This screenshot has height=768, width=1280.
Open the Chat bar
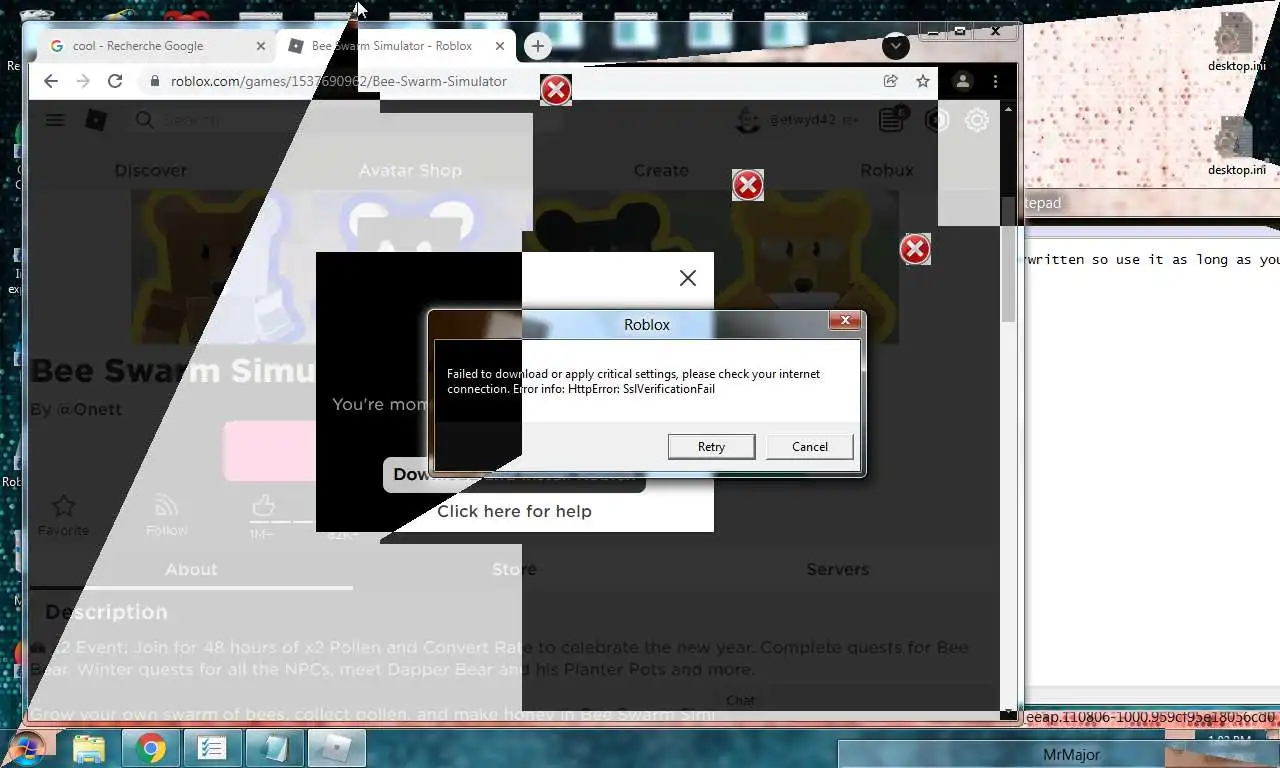click(x=741, y=700)
